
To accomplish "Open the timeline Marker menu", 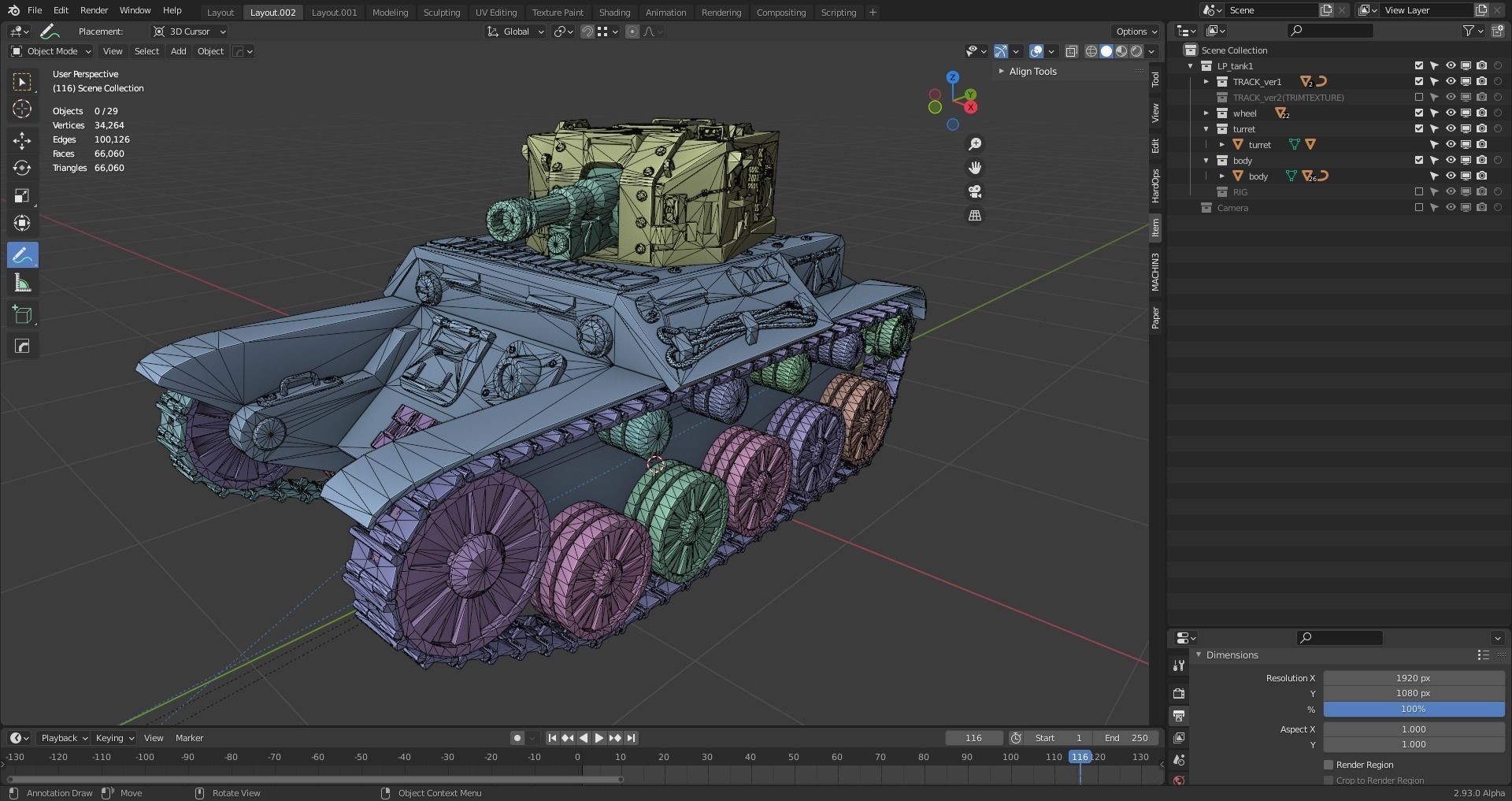I will 189,738.
